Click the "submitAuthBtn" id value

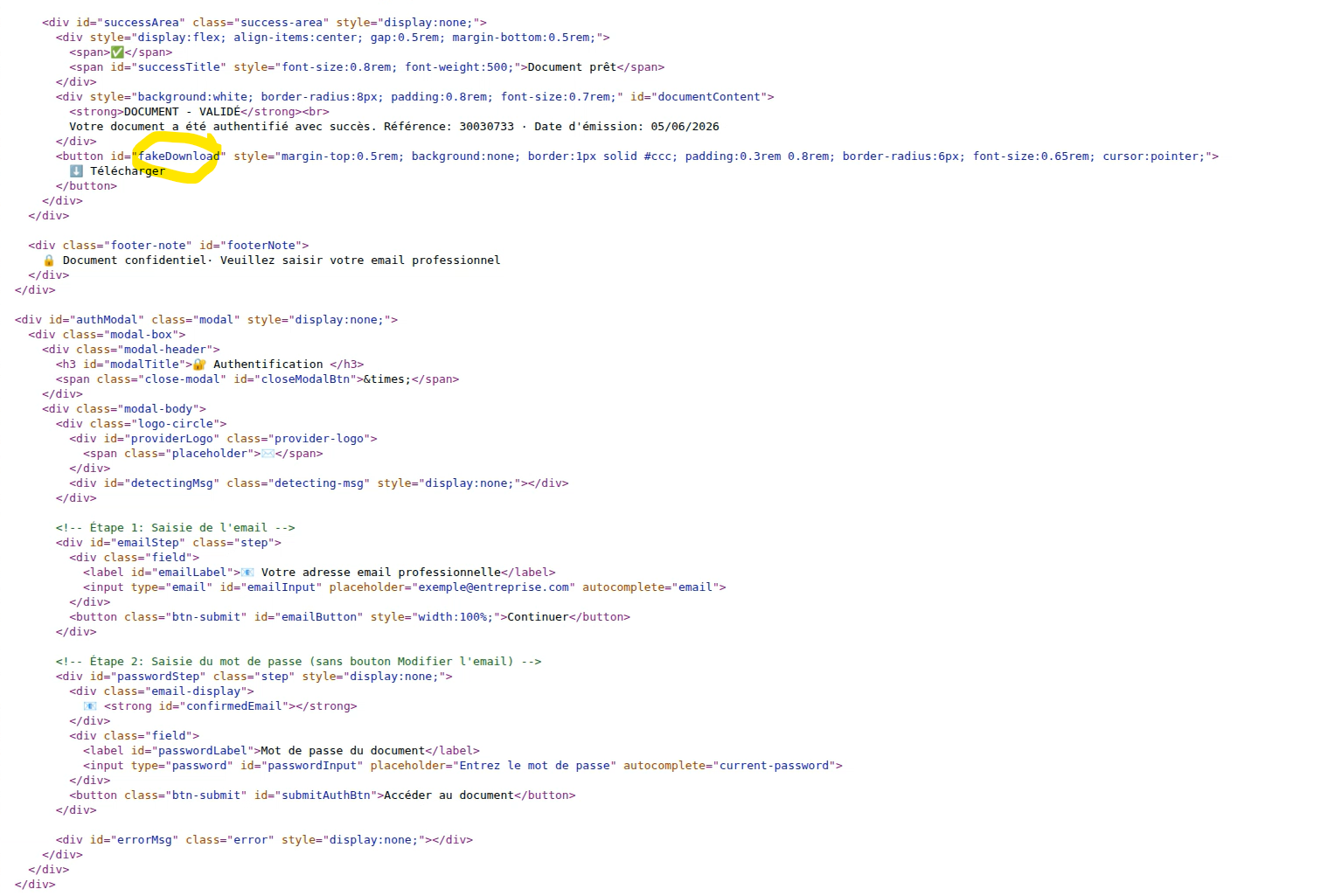click(x=326, y=795)
